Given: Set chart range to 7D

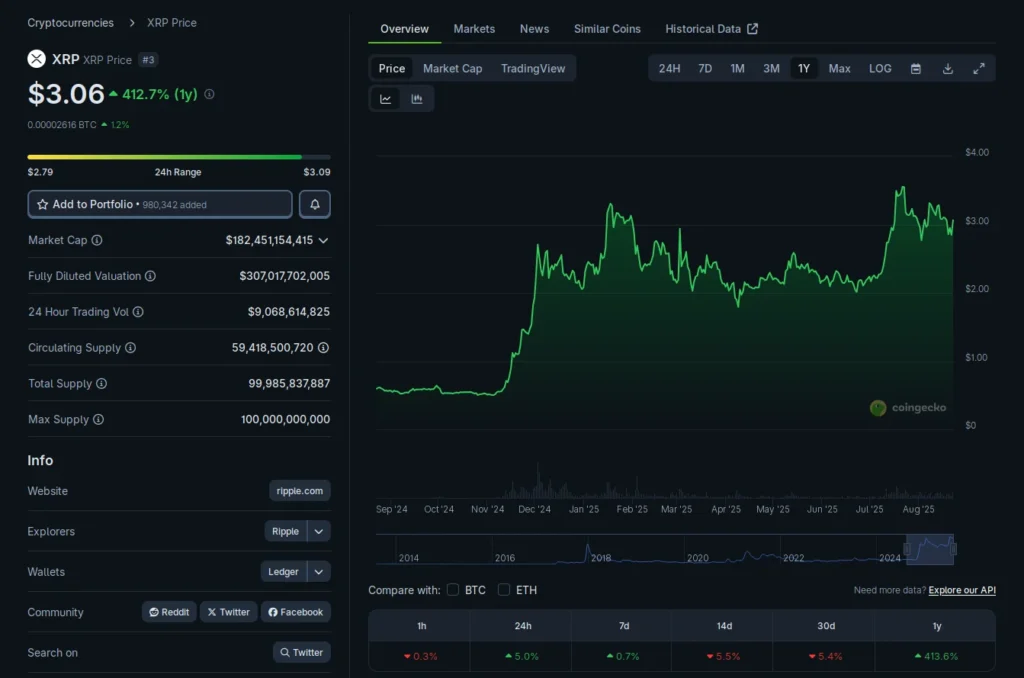Looking at the screenshot, I should pyautogui.click(x=705, y=69).
